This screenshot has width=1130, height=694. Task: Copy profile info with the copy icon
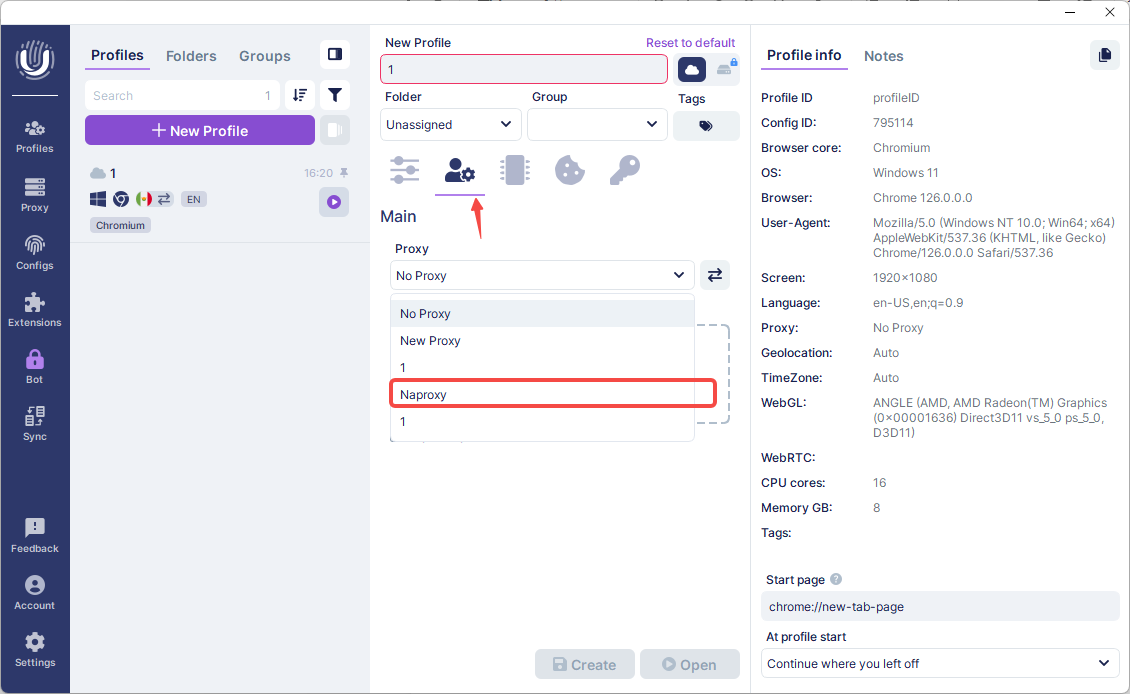coord(1104,55)
